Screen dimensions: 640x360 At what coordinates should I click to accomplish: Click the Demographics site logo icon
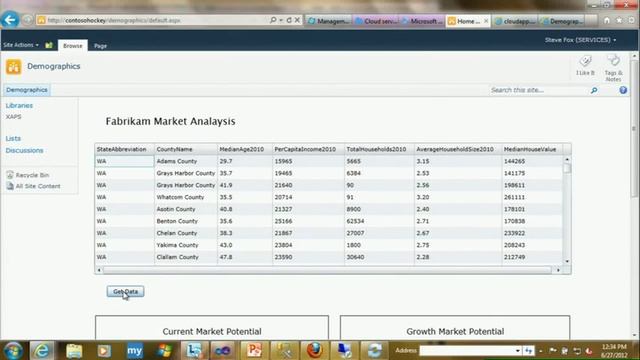point(13,67)
